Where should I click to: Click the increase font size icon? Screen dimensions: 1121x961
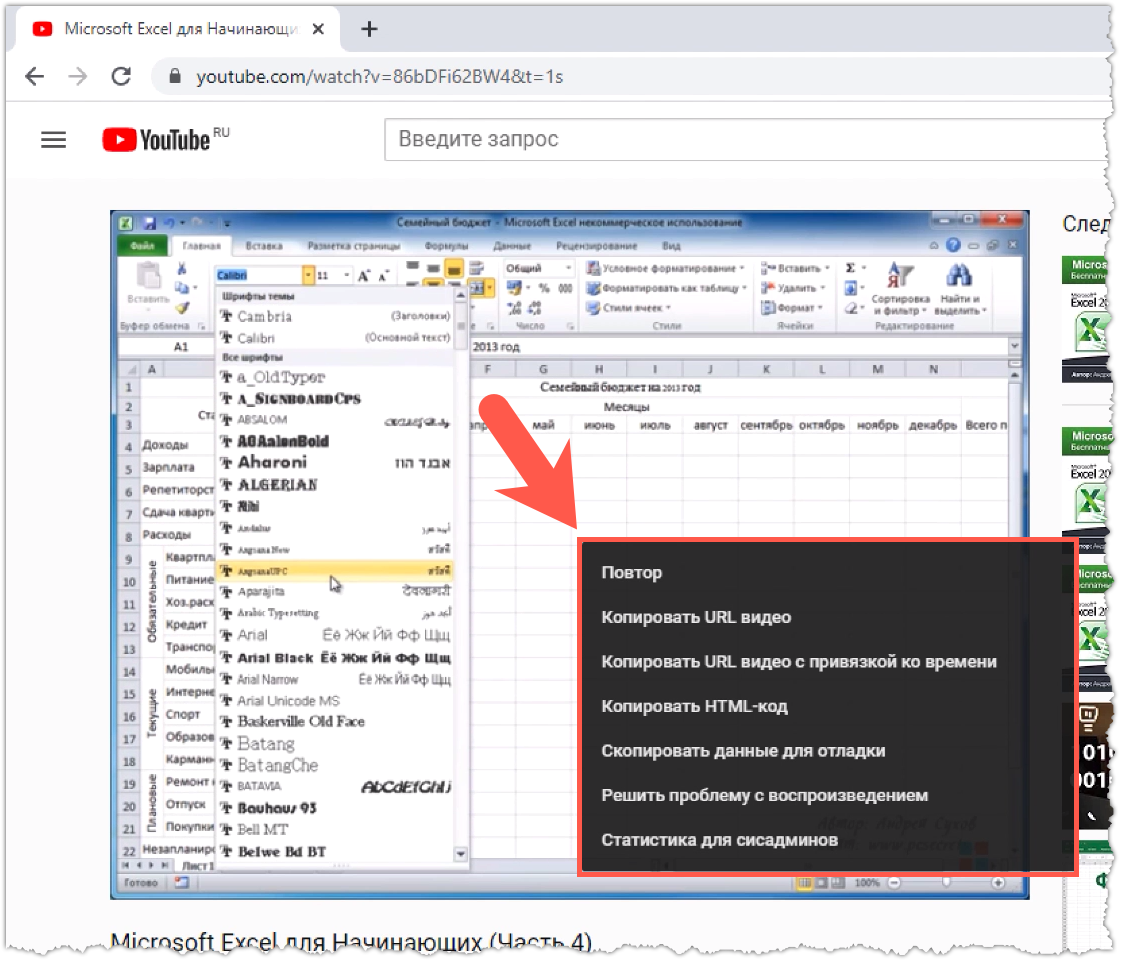pyautogui.click(x=364, y=276)
